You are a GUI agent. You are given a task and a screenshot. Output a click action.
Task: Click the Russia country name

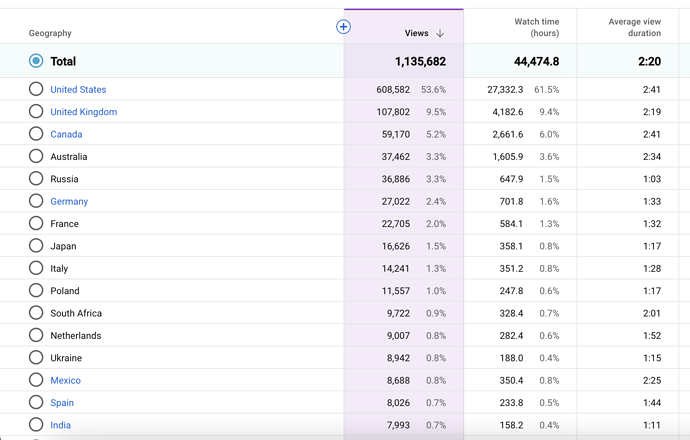(x=64, y=179)
